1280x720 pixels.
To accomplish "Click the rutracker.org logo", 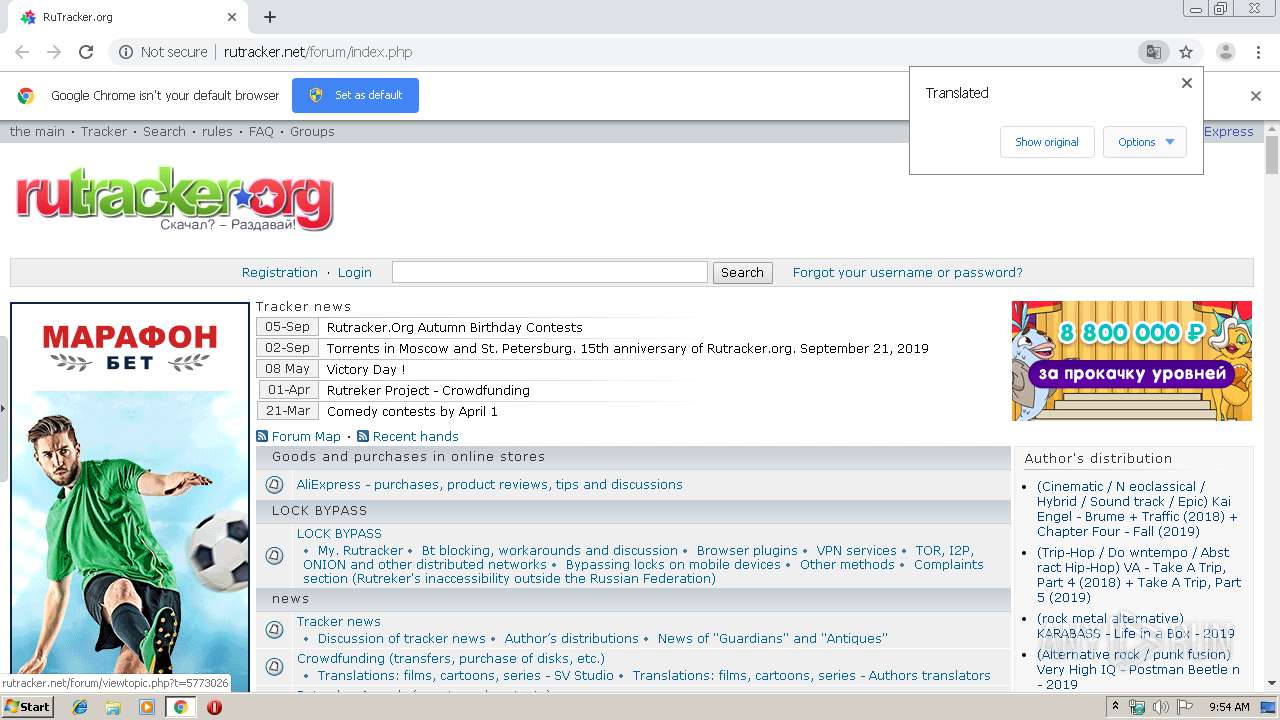I will coord(174,199).
